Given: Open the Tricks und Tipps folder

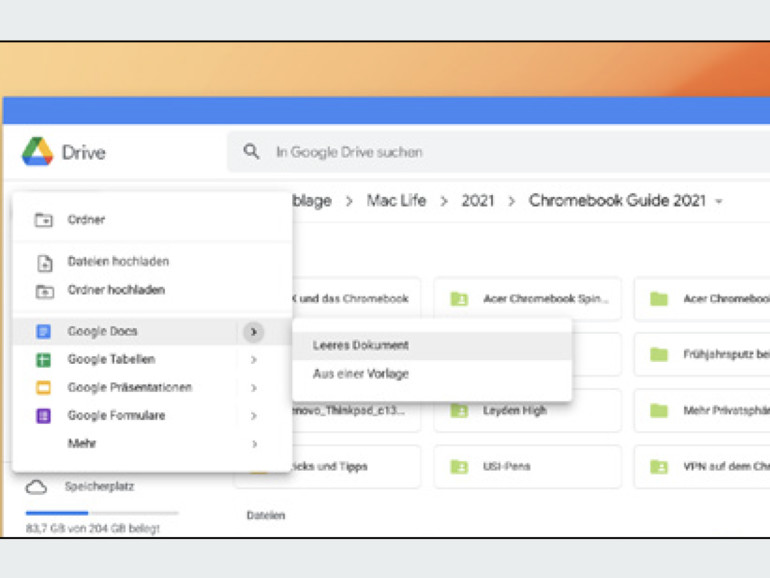Looking at the screenshot, I should [x=356, y=467].
